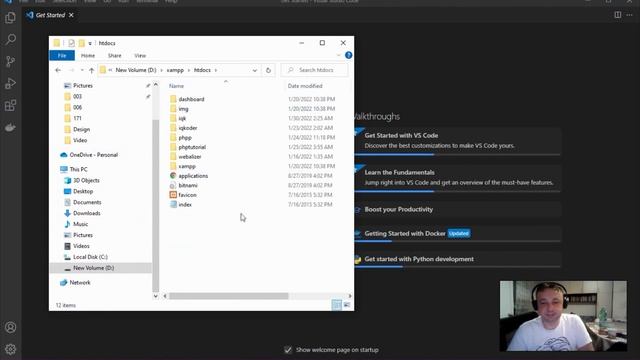640x360 pixels.
Task: Open the Home ribbon tab
Action: 88,56
